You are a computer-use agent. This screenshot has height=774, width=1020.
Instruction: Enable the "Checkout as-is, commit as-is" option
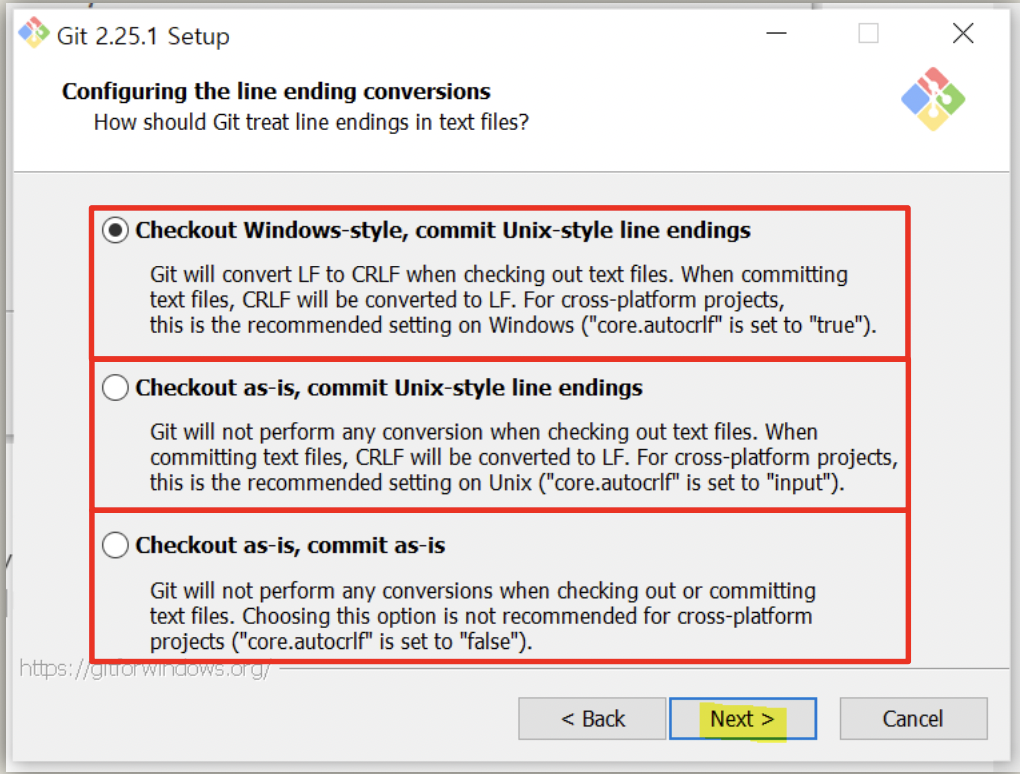point(115,545)
